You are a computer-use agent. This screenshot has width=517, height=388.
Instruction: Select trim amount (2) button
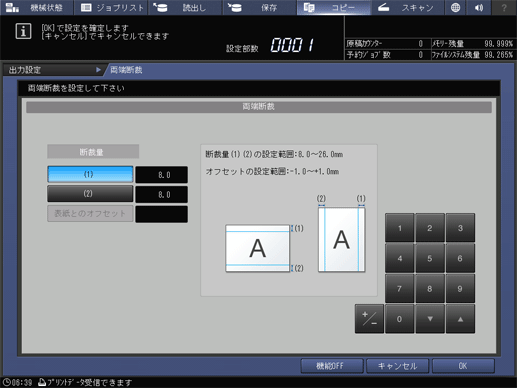[90, 194]
